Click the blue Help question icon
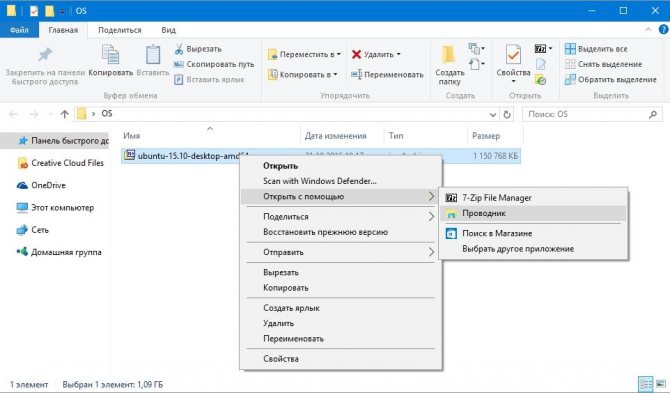Screen dimensions: 670x393 (x=664, y=29)
